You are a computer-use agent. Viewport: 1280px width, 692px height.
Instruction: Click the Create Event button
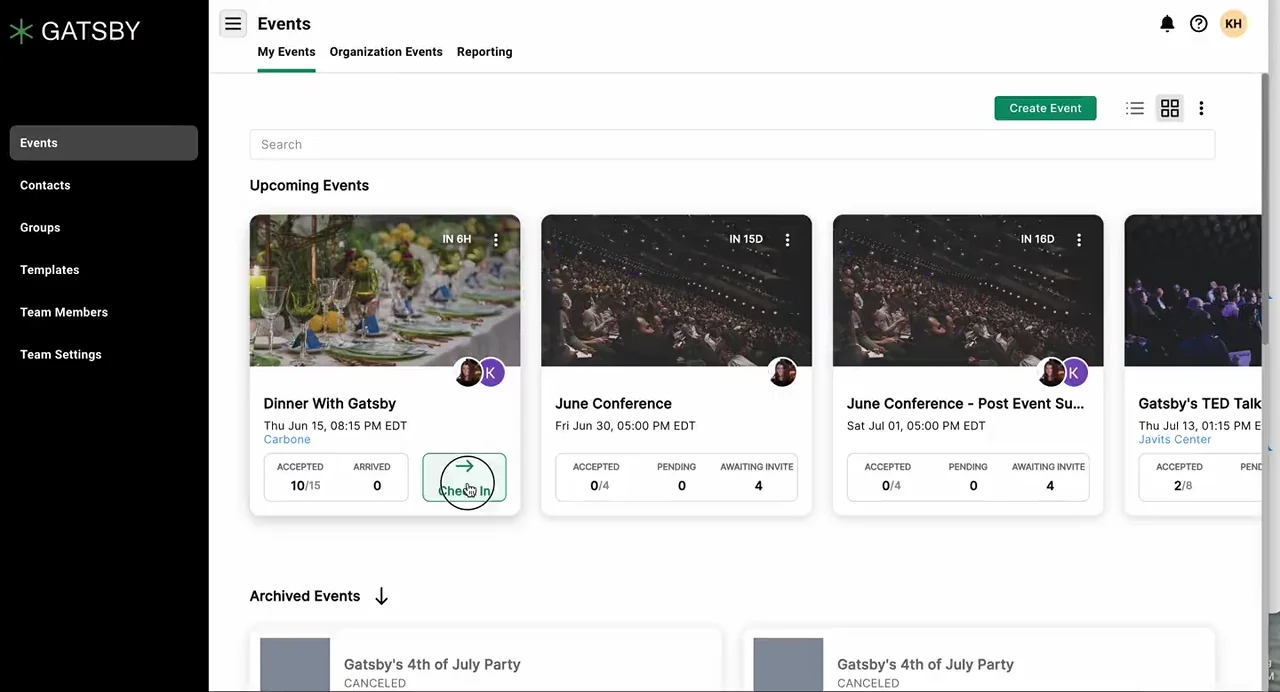coord(1045,108)
